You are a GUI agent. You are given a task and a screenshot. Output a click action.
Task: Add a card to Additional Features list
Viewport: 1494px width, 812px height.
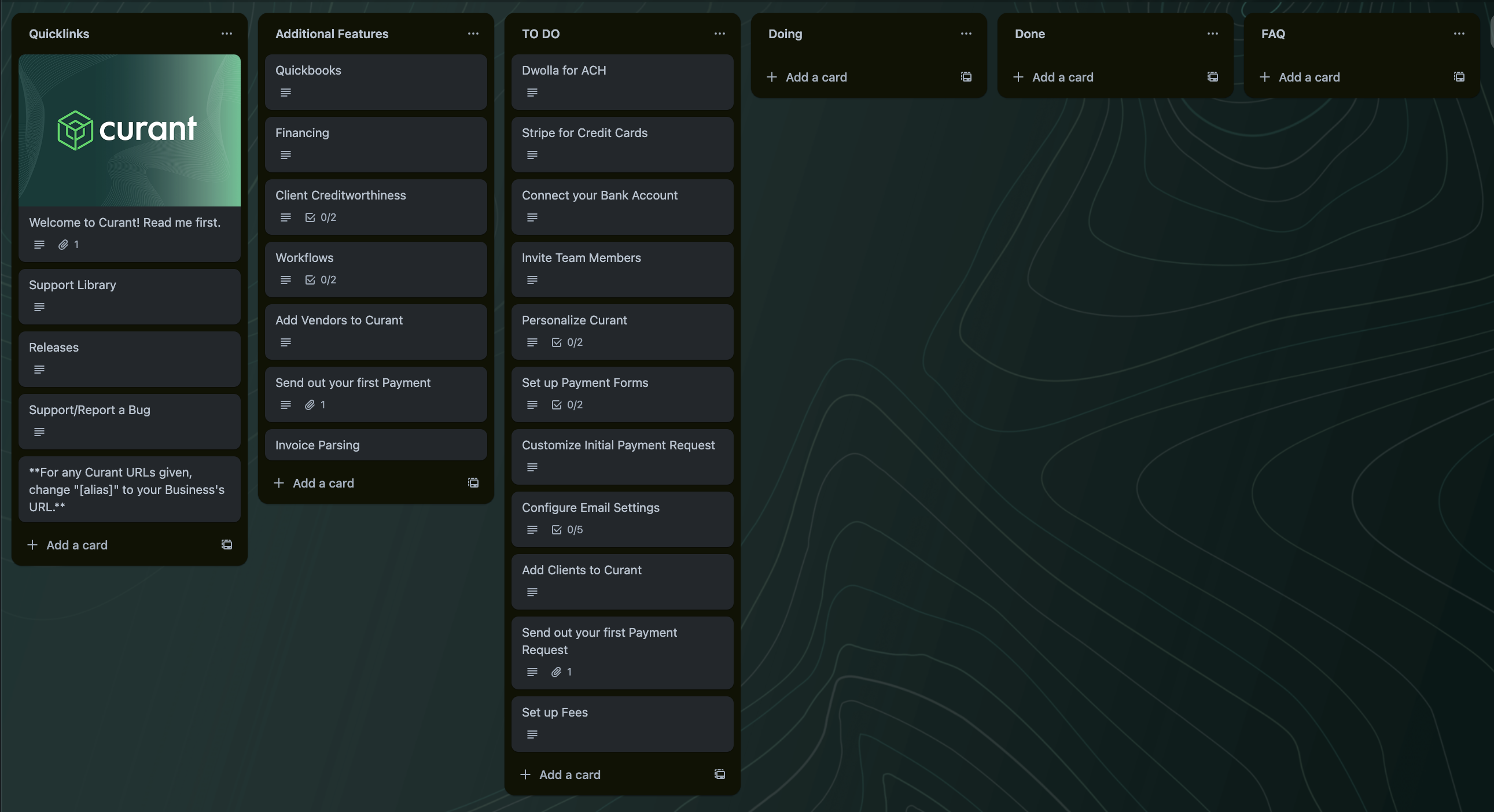[x=362, y=483]
